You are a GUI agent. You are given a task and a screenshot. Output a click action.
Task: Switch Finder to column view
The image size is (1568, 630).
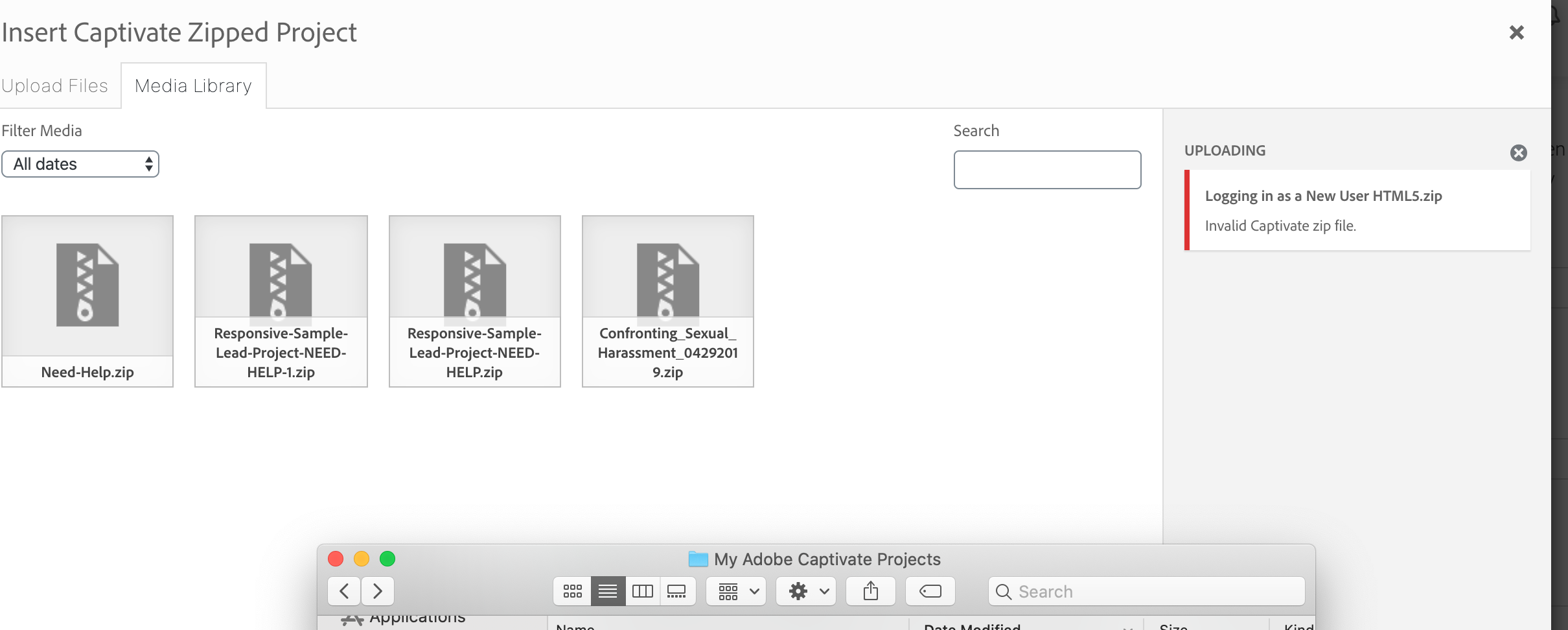tap(642, 591)
